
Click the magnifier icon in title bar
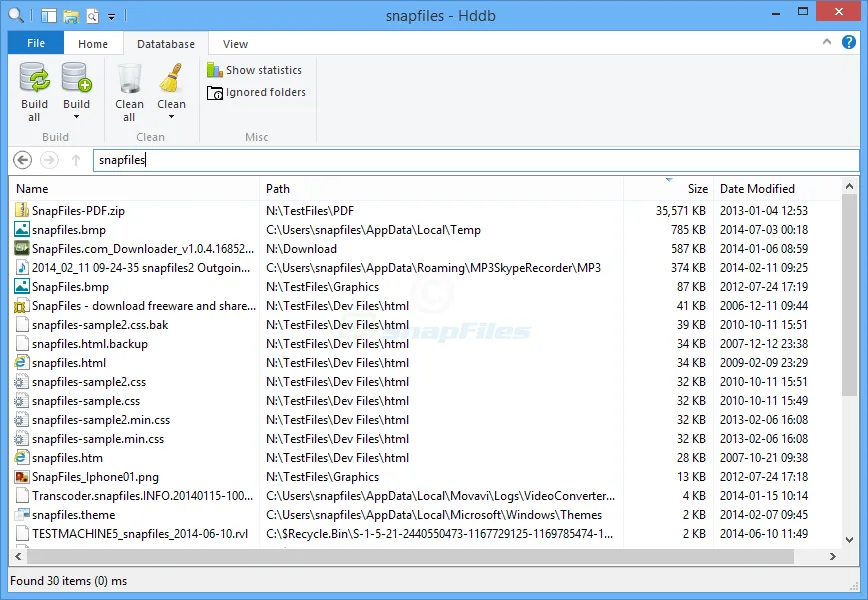(16, 15)
